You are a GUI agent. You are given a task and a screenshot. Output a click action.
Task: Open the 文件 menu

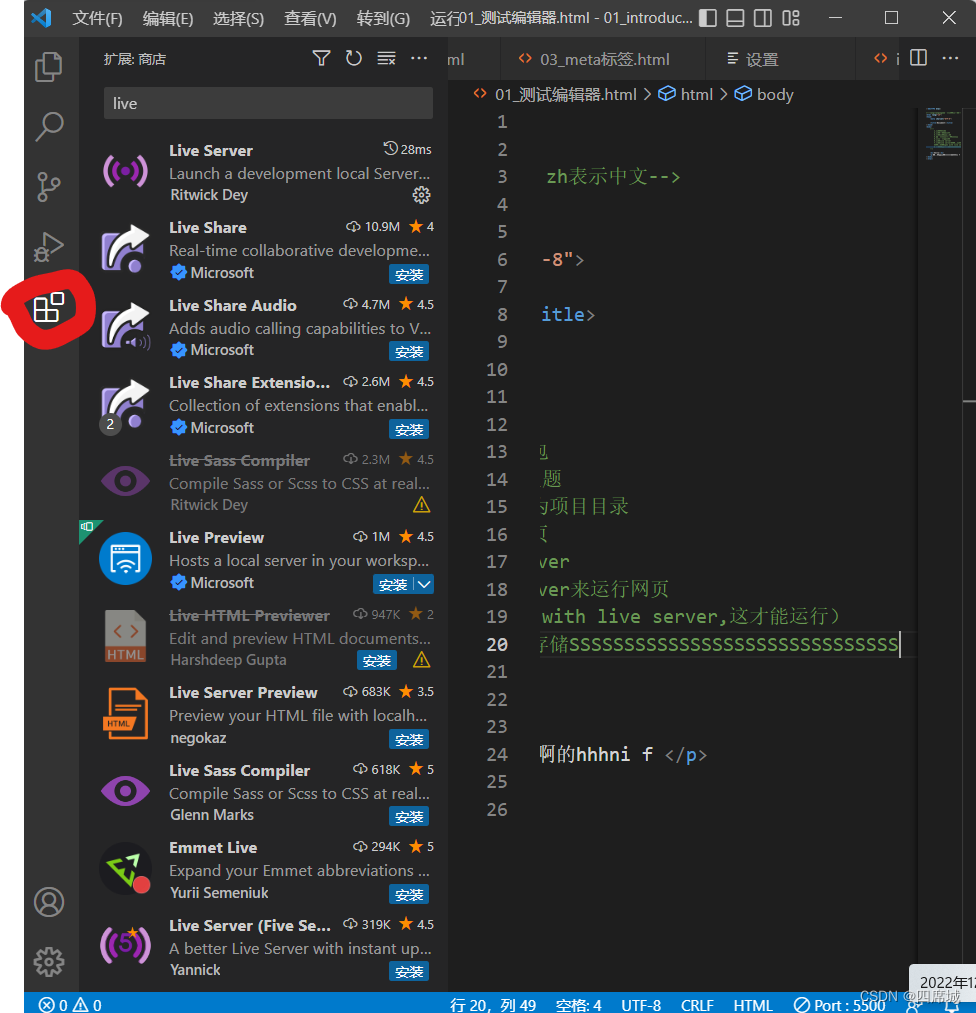coord(95,18)
